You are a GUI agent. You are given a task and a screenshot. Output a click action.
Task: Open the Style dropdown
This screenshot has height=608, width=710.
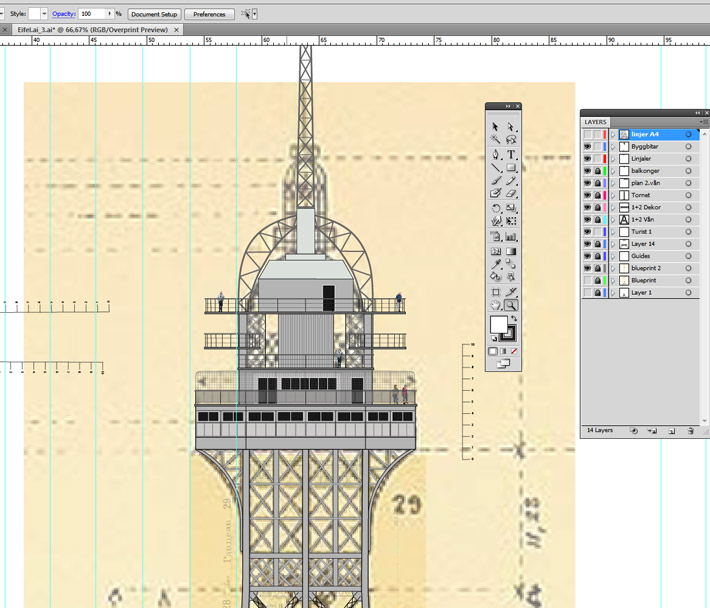(x=46, y=14)
